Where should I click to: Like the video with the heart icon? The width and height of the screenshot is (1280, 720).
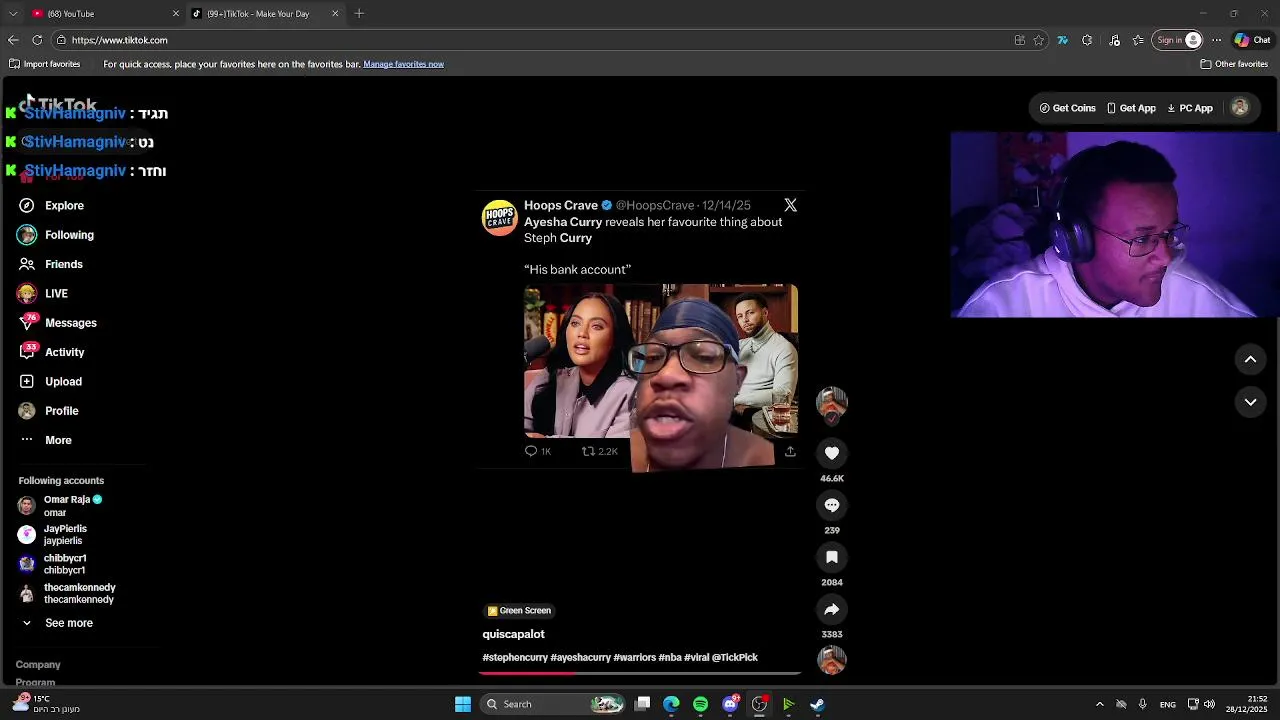pos(831,453)
